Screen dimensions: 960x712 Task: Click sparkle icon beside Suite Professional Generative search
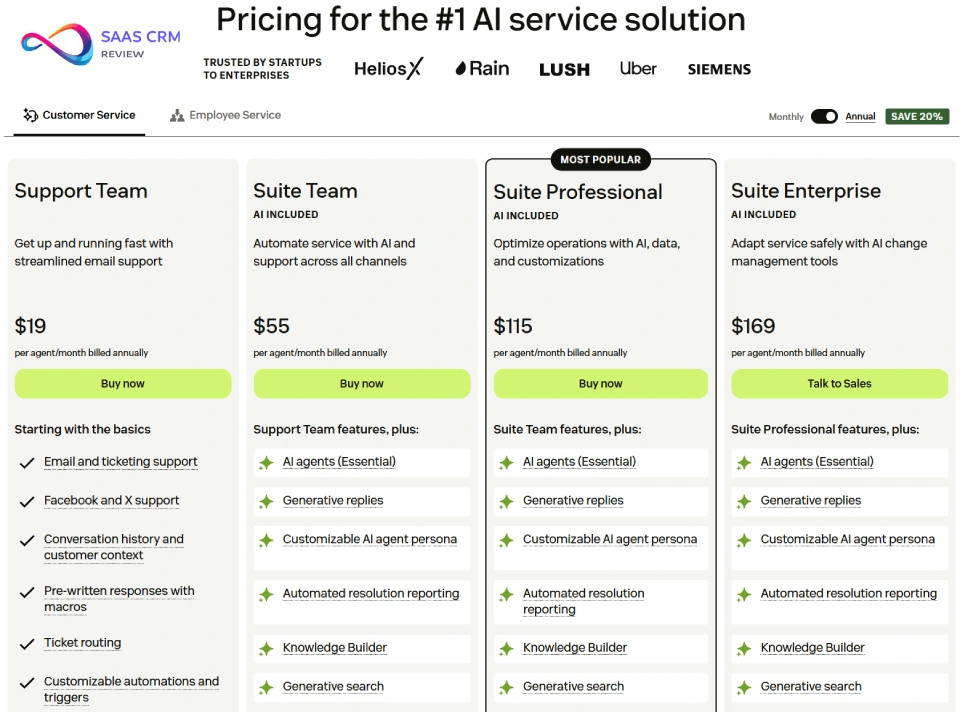506,687
